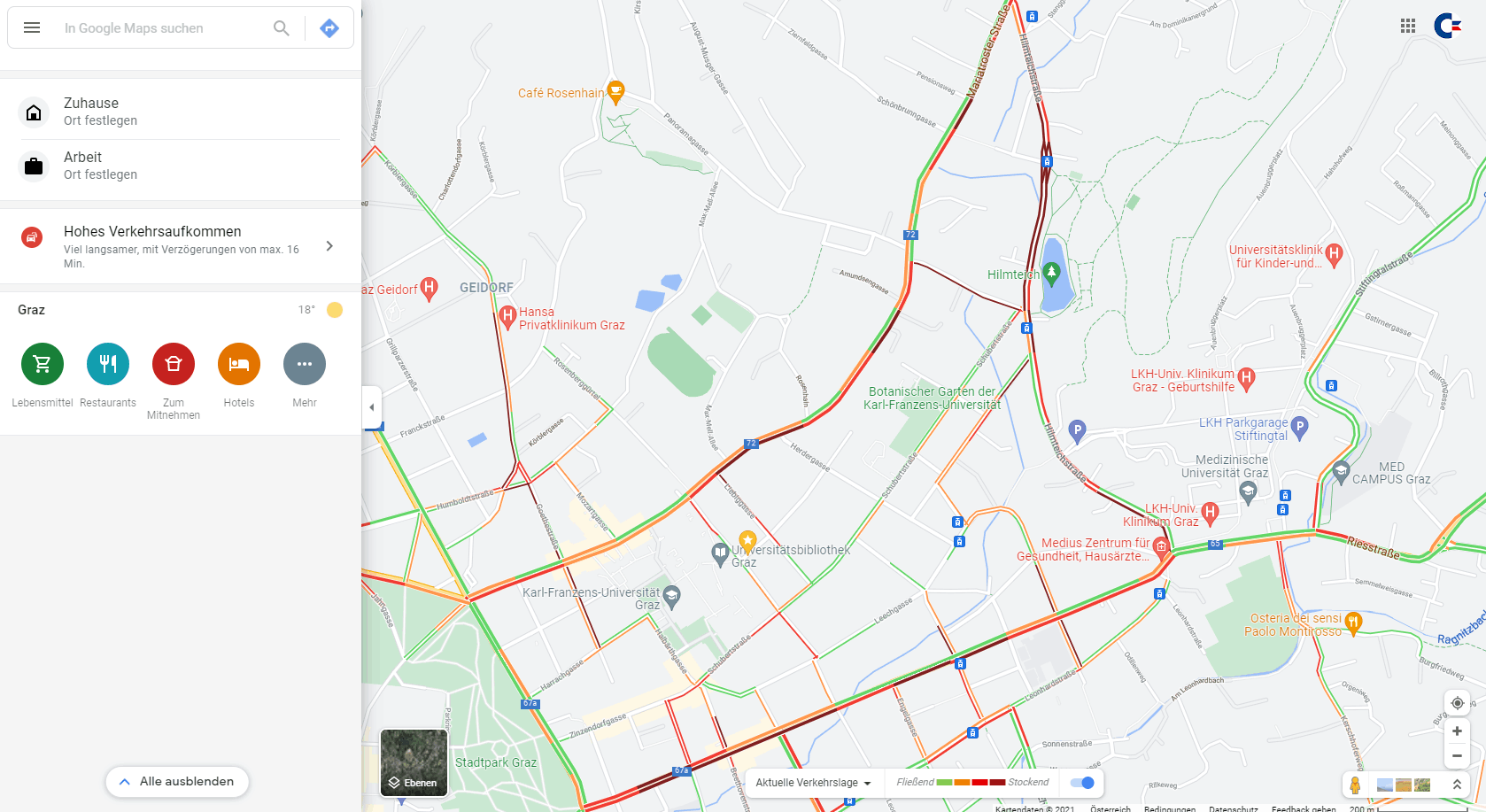Click the search magnifier icon

click(x=282, y=28)
